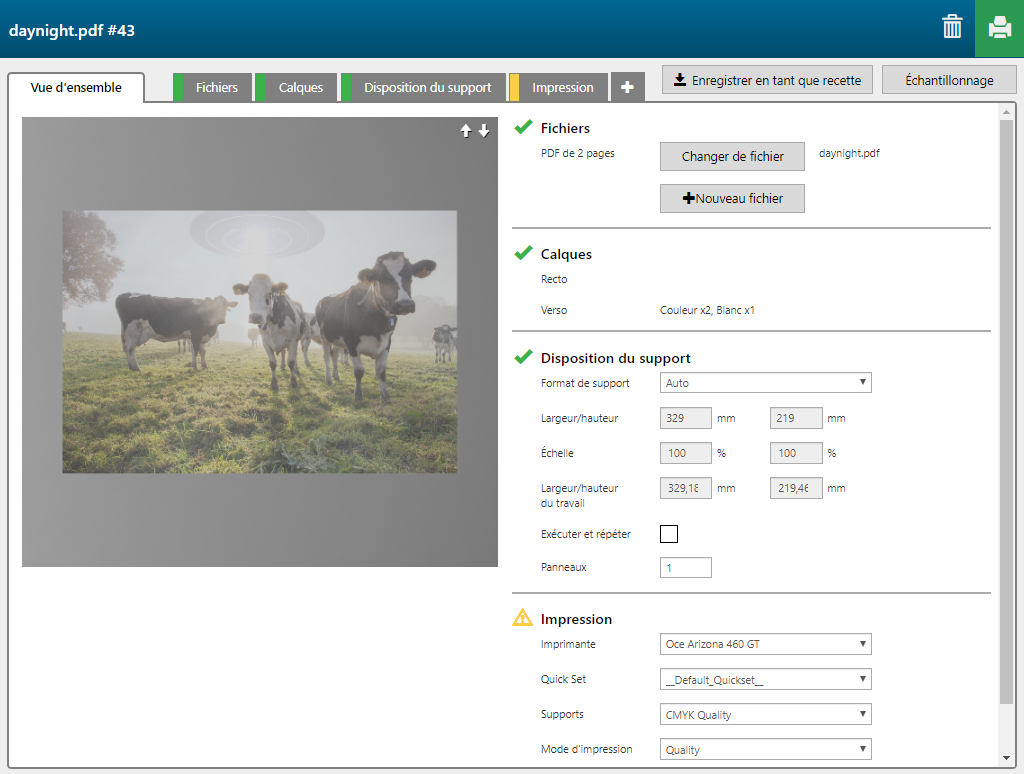Viewport: 1024px width, 774px height.
Task: Go to the Impression tab
Action: 558,88
